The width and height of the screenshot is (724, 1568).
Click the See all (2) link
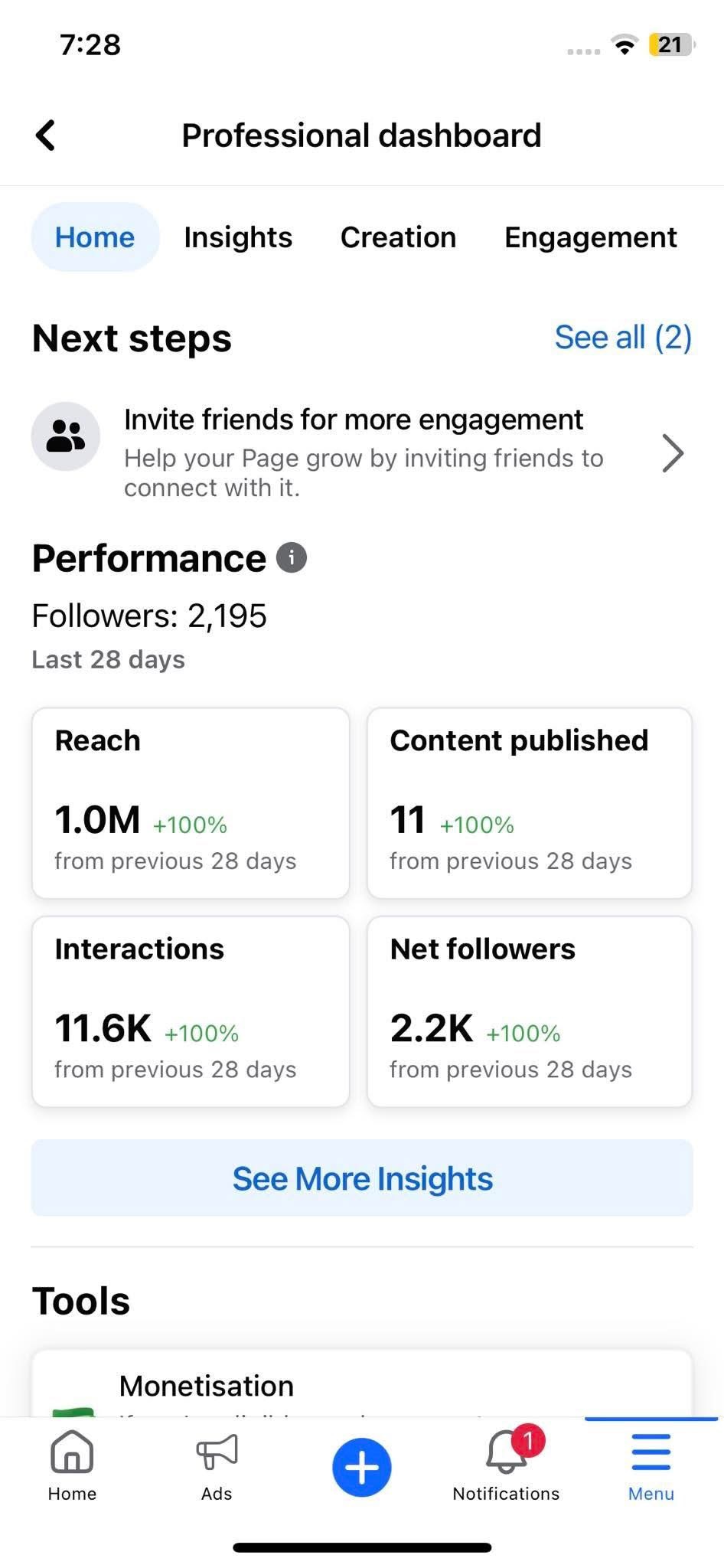[623, 338]
